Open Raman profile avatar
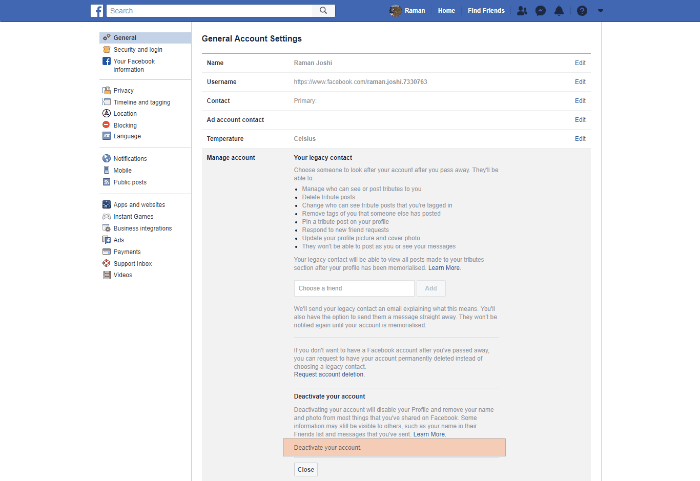 tap(395, 11)
